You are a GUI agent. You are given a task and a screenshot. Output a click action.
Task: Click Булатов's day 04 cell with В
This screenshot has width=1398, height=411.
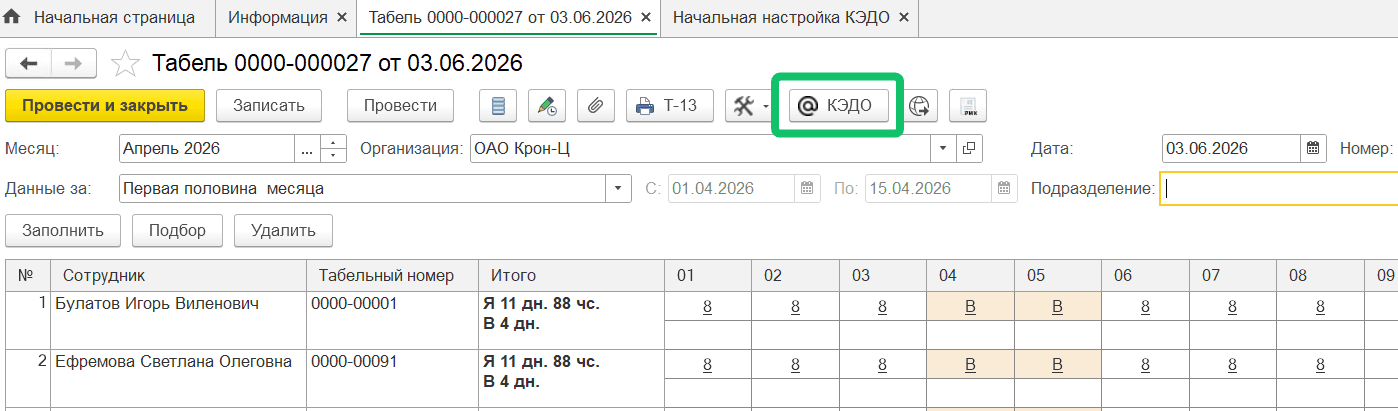point(970,307)
